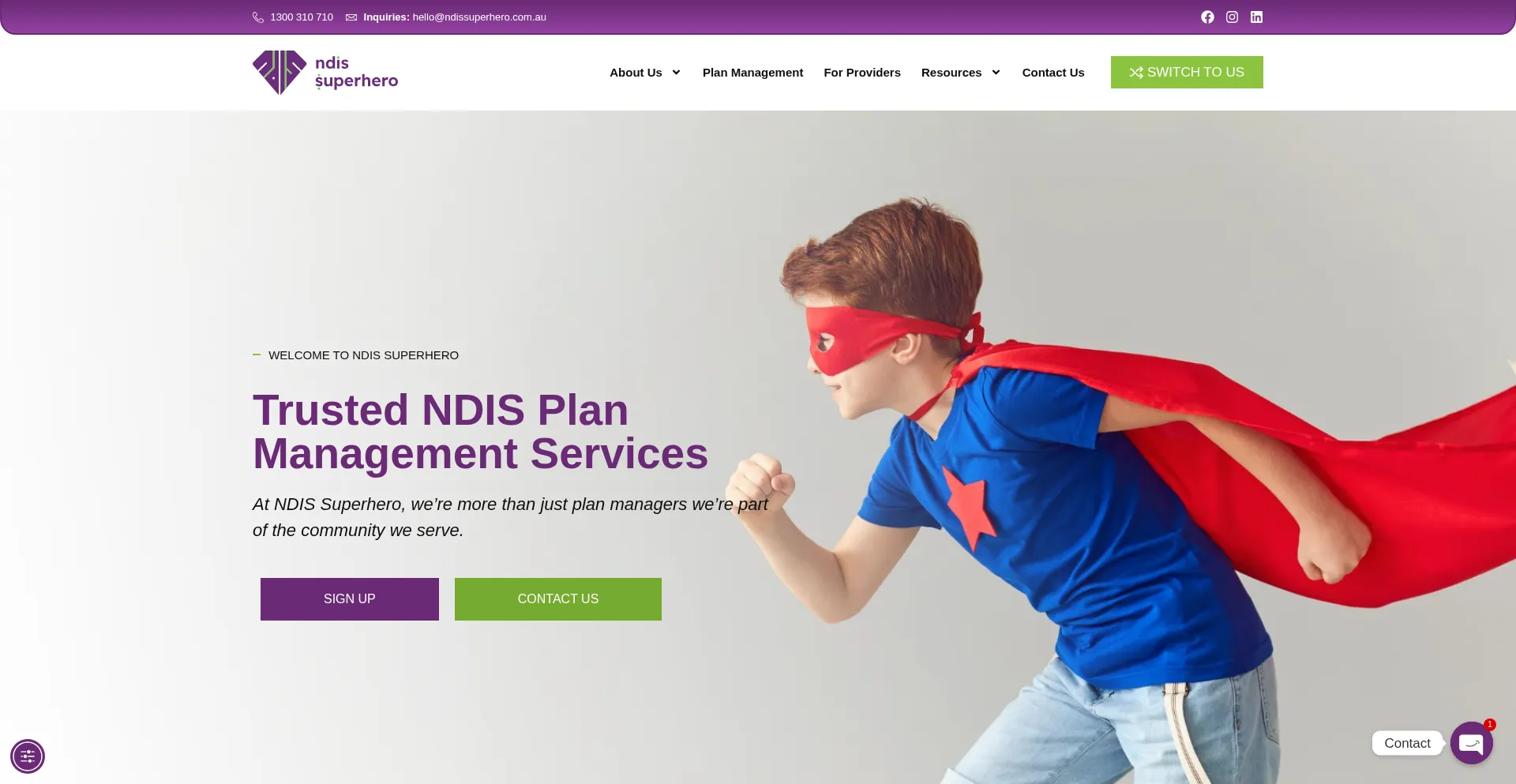The image size is (1516, 784).
Task: Expand the Resources dropdown chevron
Action: [996, 73]
